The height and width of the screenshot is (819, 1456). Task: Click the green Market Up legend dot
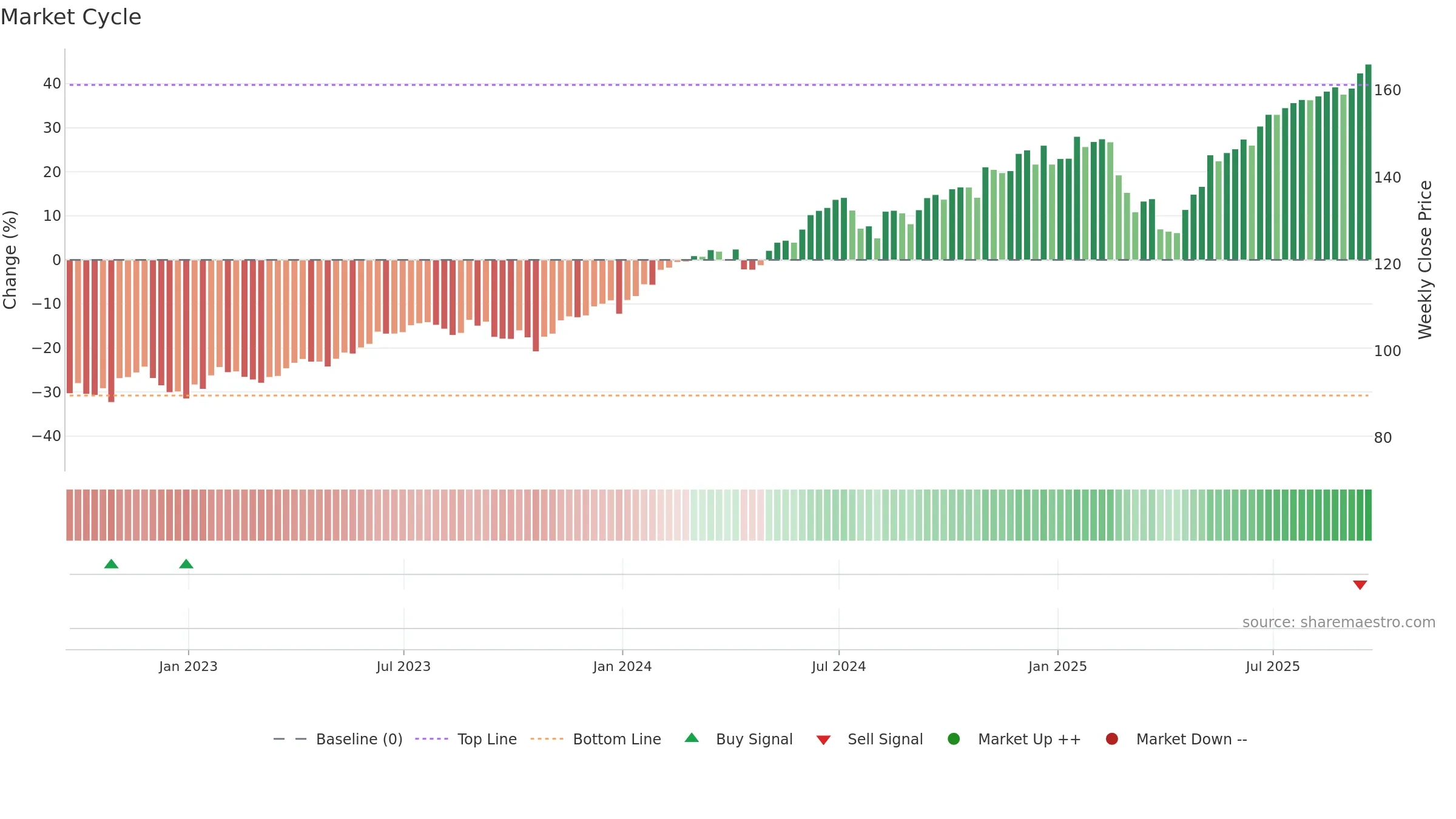pos(954,739)
